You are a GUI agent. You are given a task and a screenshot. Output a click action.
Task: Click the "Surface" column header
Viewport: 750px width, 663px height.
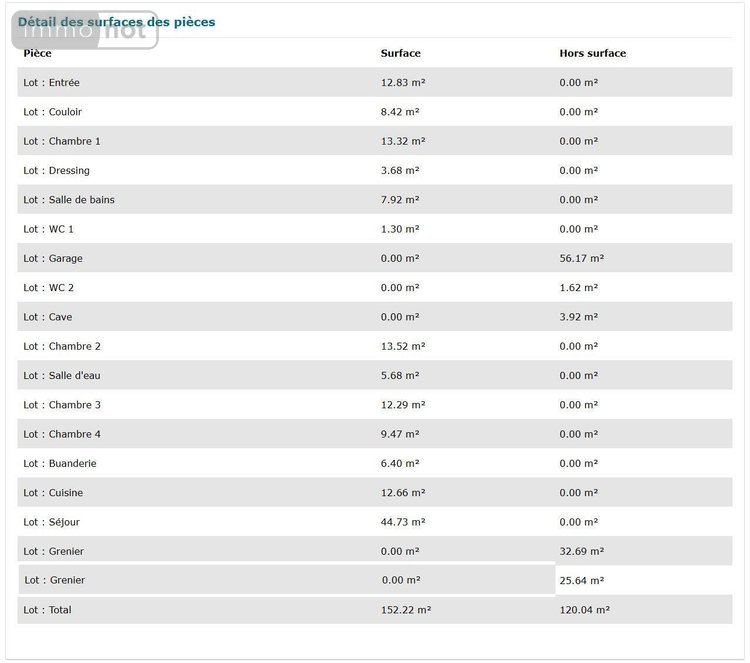point(400,53)
